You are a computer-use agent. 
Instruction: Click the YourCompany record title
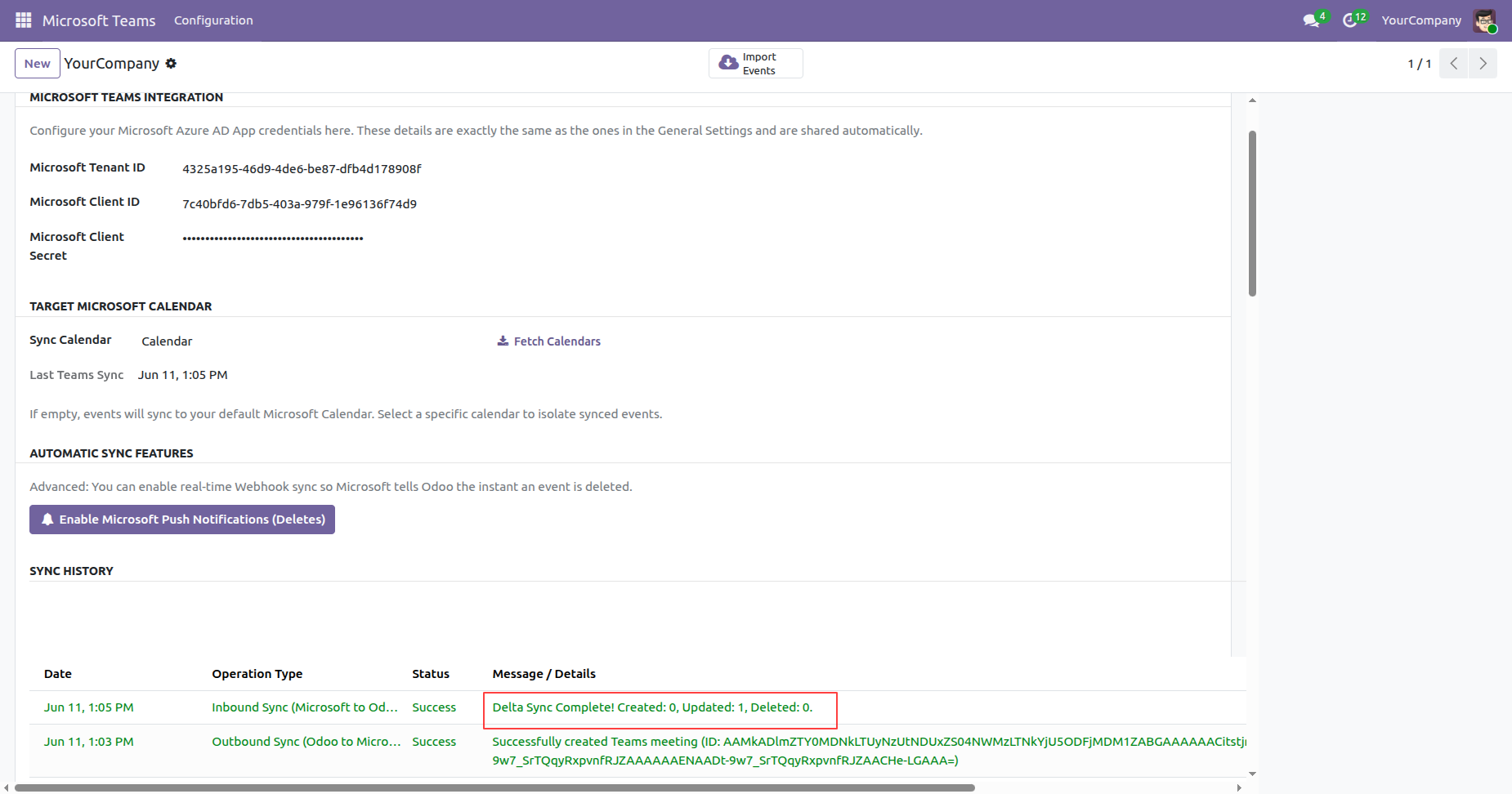[112, 64]
